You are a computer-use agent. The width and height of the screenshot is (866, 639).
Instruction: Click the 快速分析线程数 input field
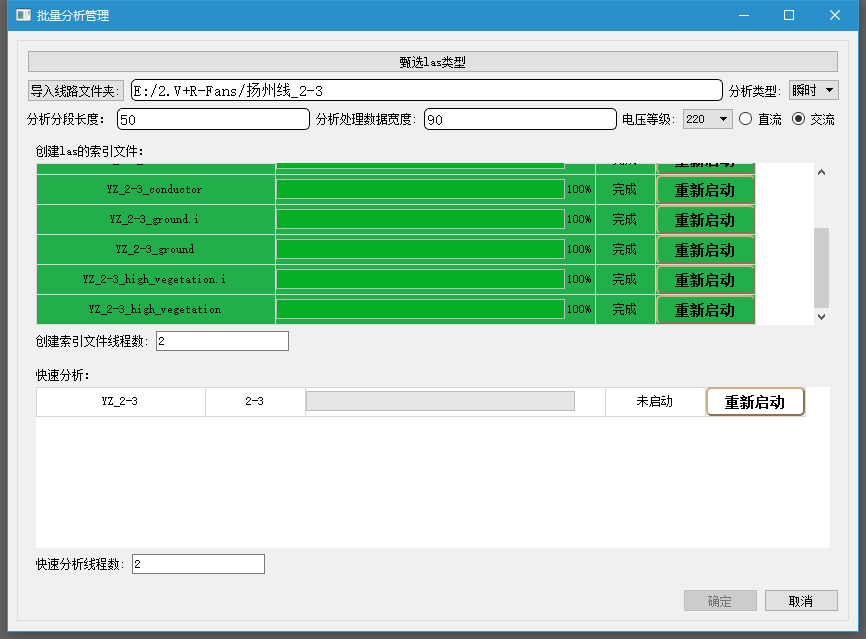198,564
